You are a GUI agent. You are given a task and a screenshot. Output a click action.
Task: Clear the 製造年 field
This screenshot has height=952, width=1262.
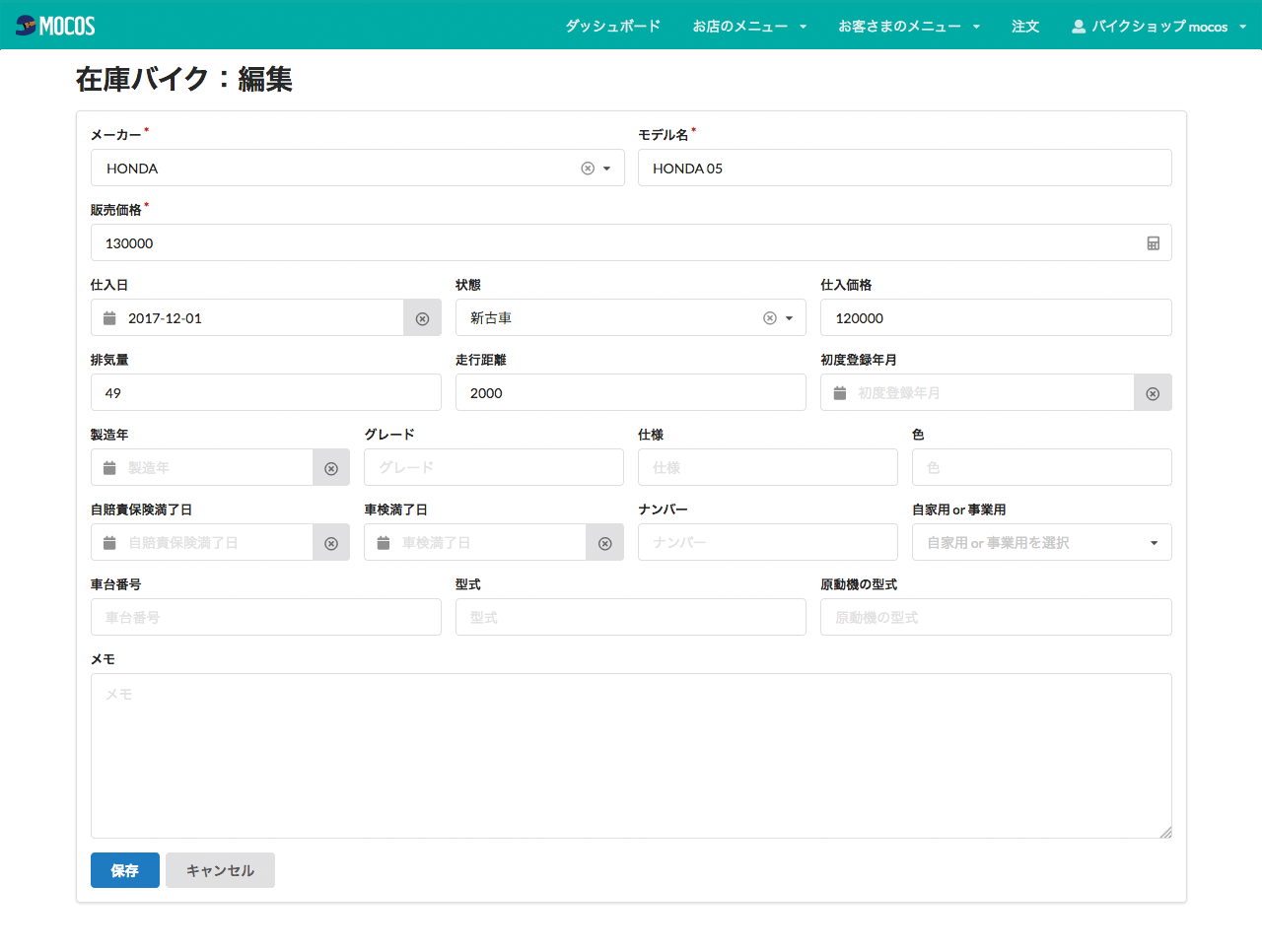coord(331,468)
